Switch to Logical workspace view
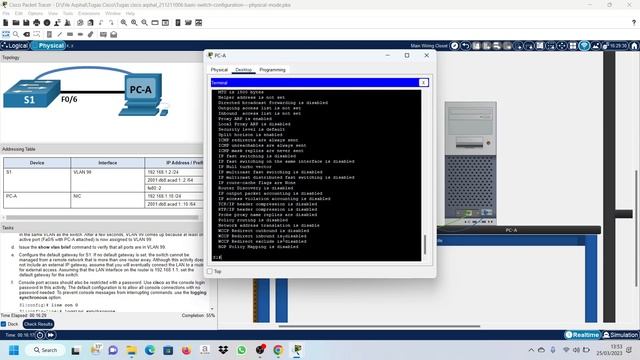640x360 pixels. click(15, 46)
